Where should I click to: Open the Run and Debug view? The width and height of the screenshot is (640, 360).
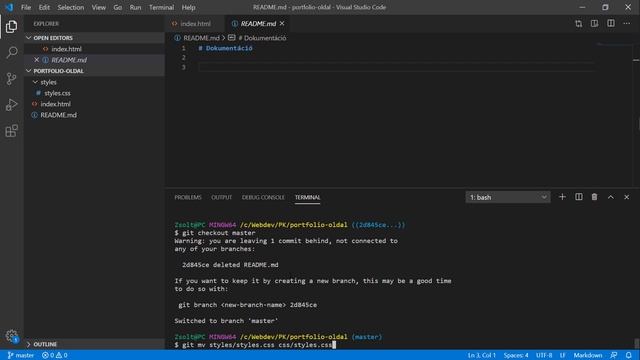coord(11,105)
